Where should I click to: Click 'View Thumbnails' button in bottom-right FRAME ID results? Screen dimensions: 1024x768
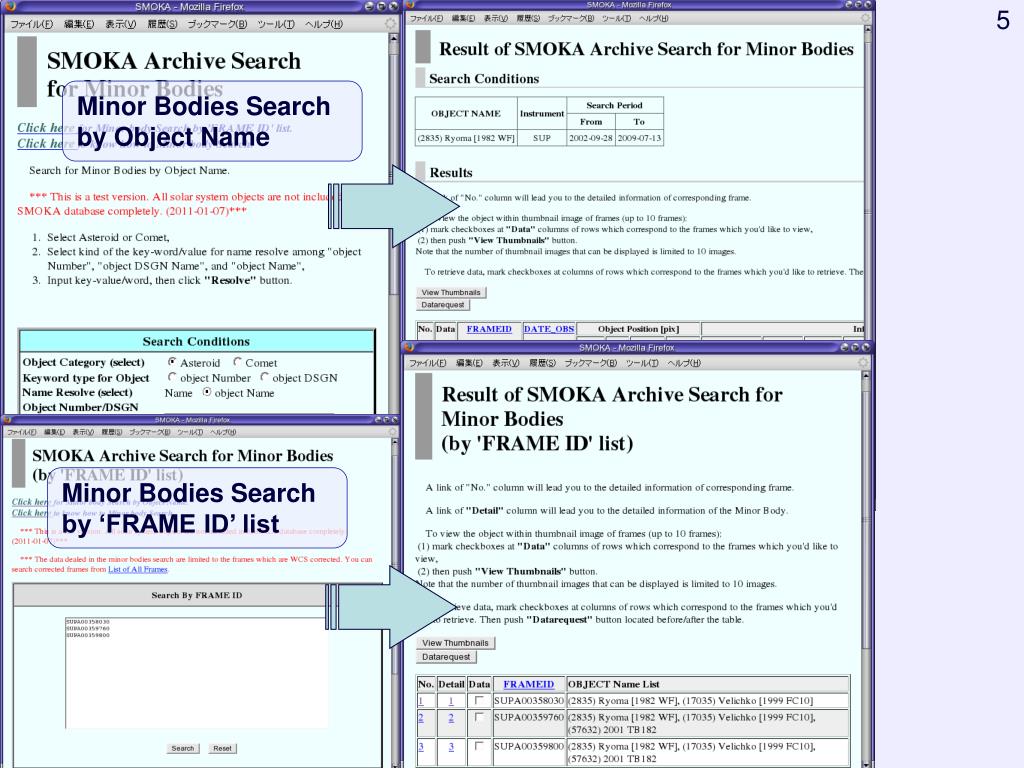coord(456,643)
